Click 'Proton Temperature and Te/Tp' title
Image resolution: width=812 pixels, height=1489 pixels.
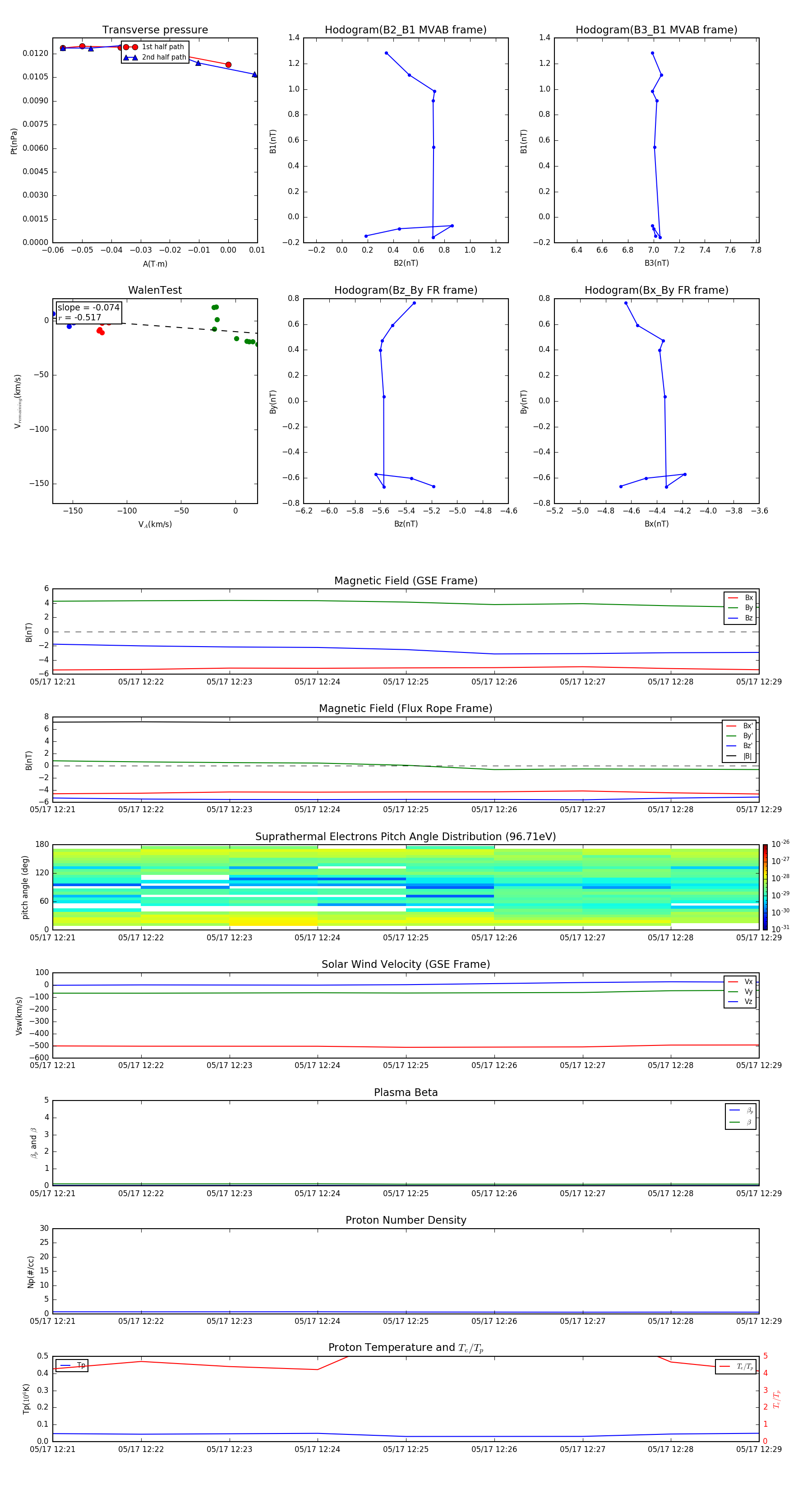click(x=406, y=1348)
